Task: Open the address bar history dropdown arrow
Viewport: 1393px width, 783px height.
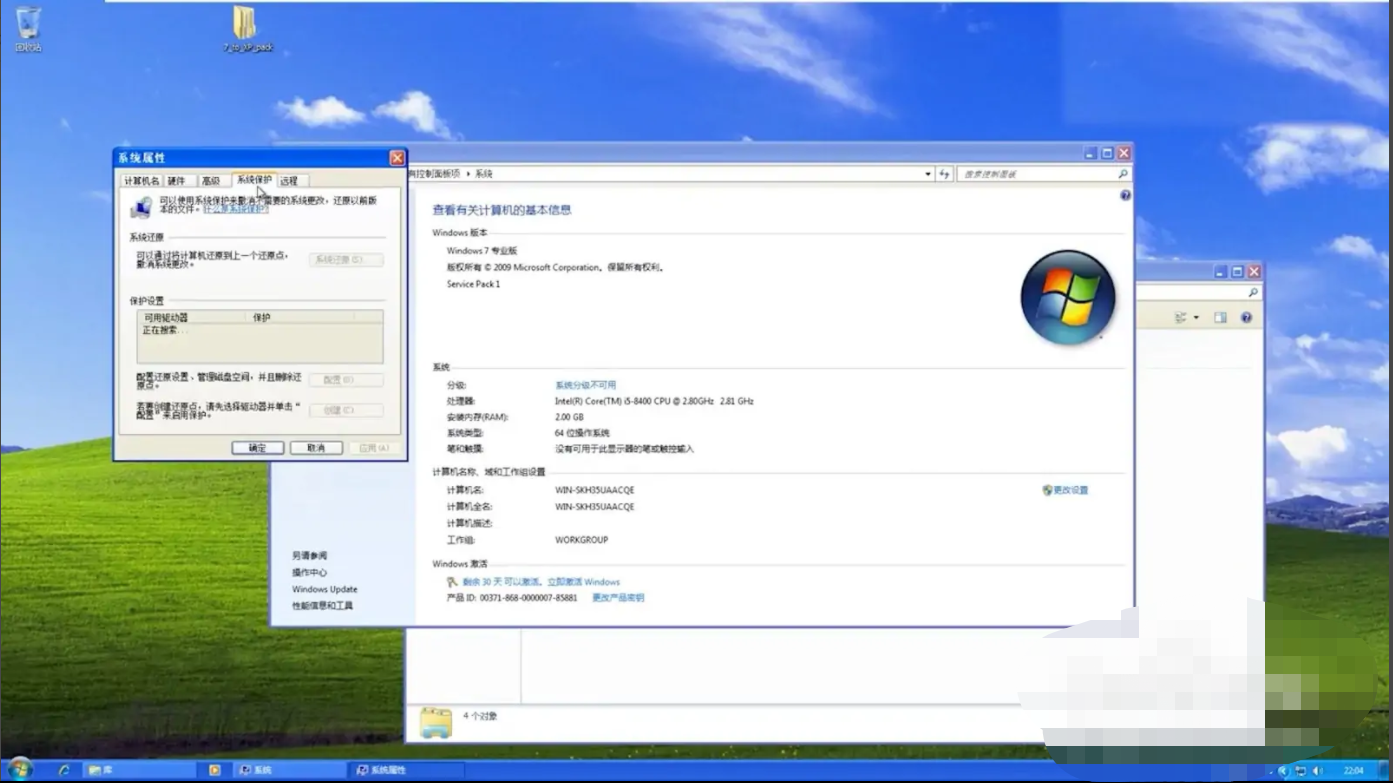Action: (928, 174)
